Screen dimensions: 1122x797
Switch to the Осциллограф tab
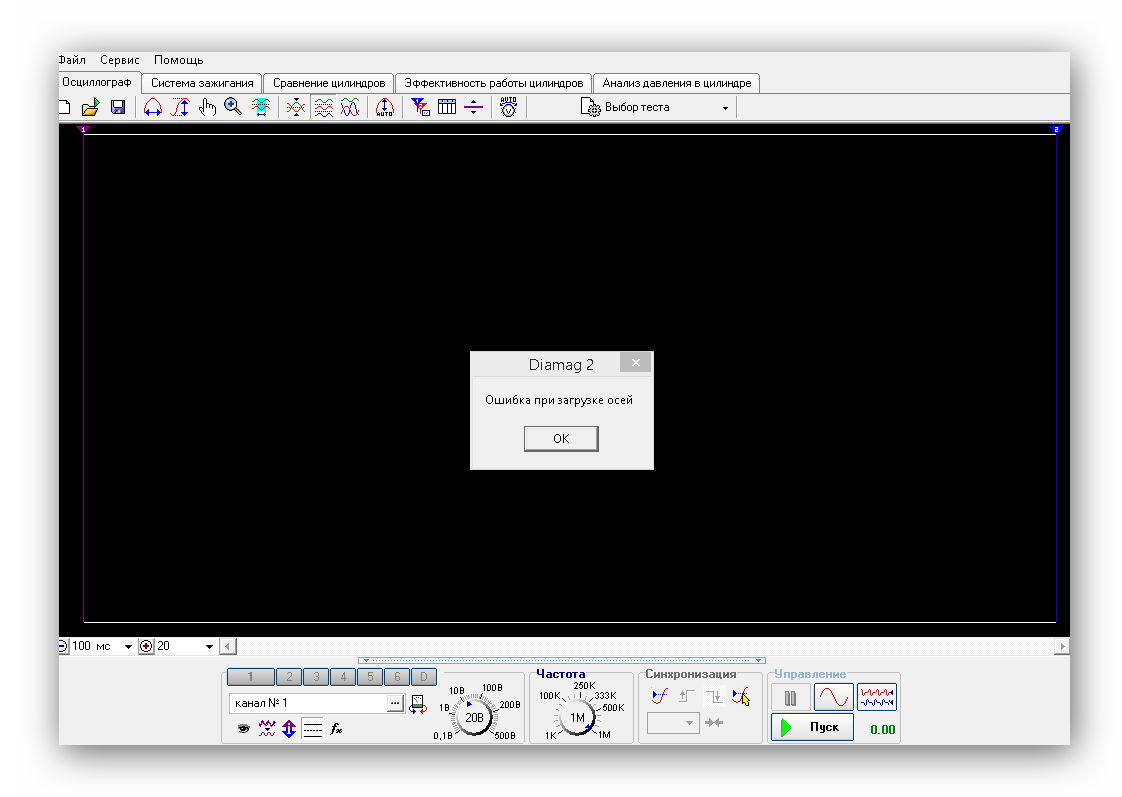click(x=97, y=82)
